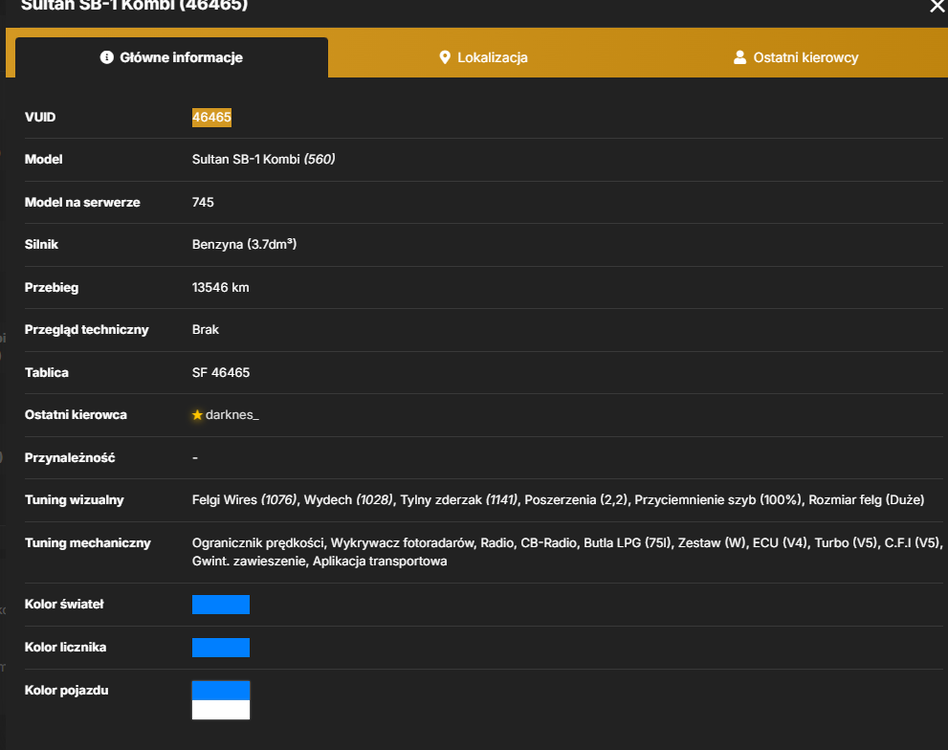Click Wykrywacz fotoradarów tuning entry

click(x=401, y=543)
